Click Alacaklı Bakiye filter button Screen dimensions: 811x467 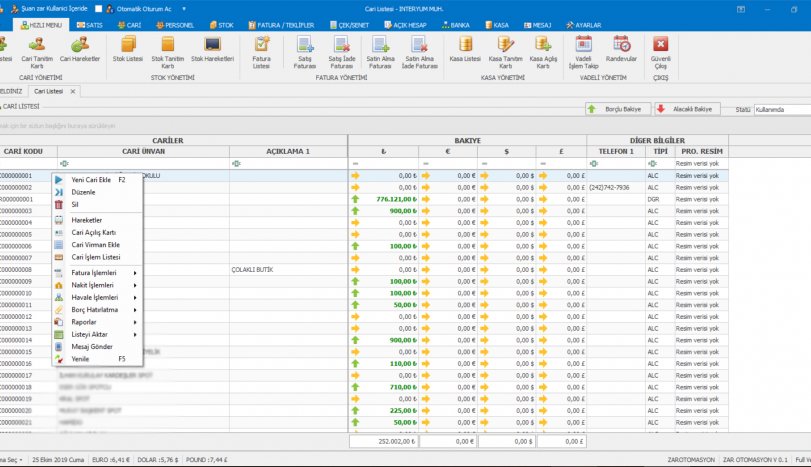click(x=687, y=109)
